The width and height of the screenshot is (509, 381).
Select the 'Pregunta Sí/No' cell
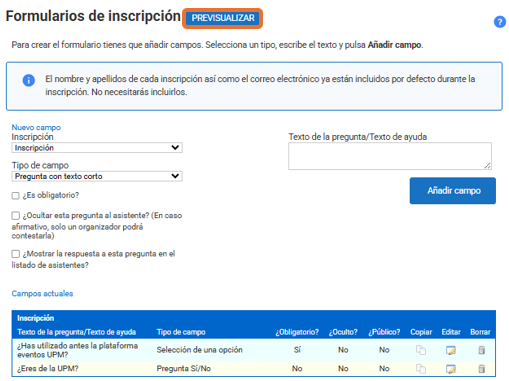pyautogui.click(x=184, y=368)
